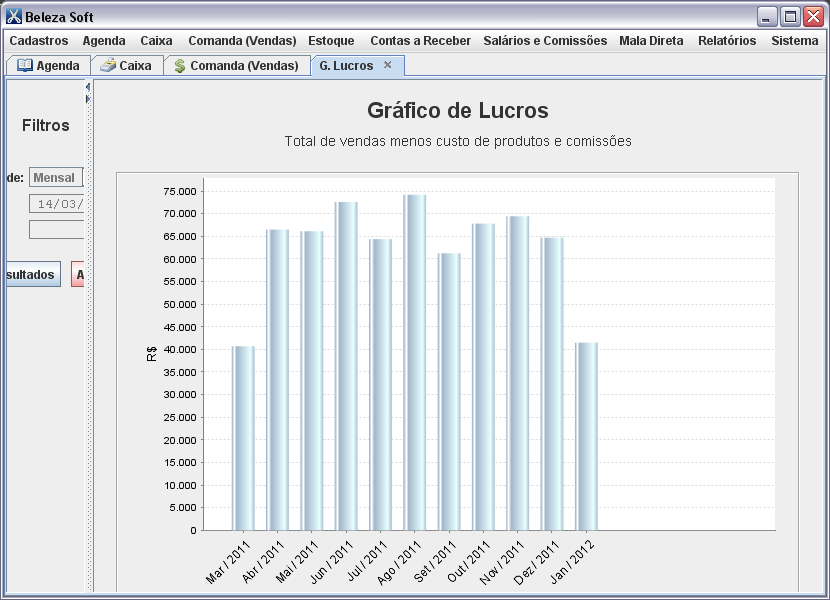Open the Contas a Receber menu

tap(420, 41)
